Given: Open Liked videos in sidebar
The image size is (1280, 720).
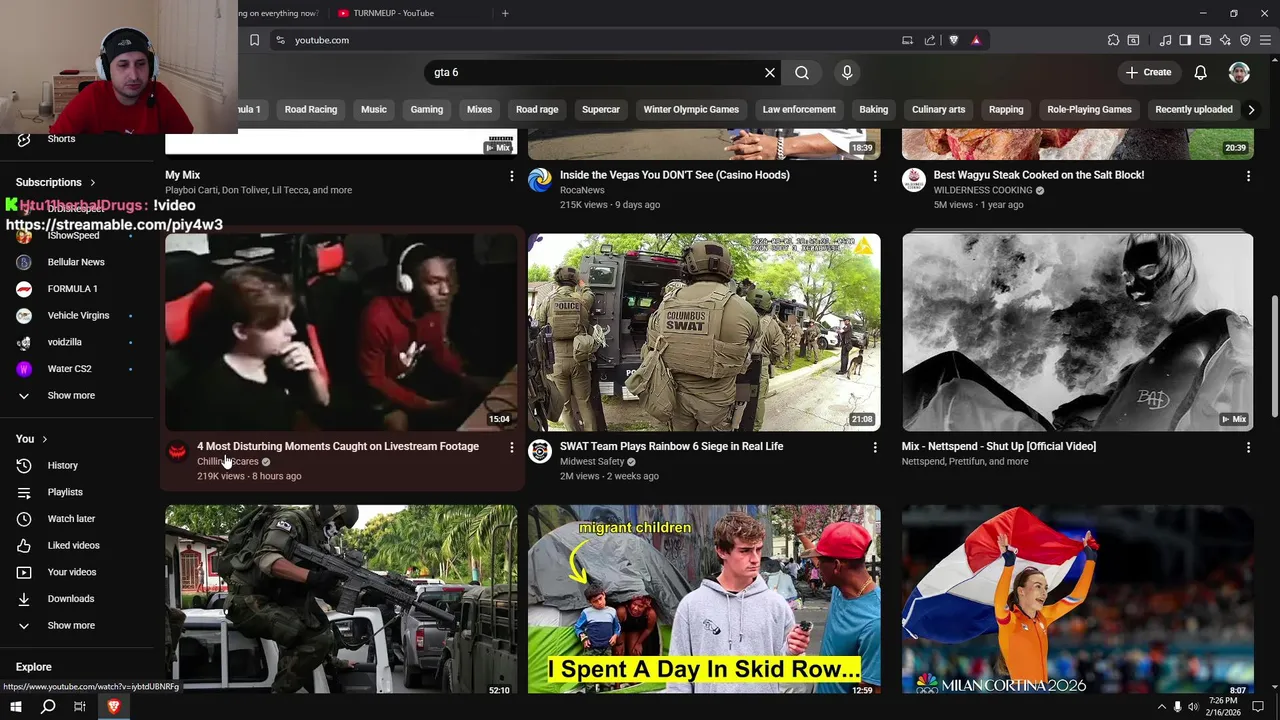Looking at the screenshot, I should [x=75, y=545].
